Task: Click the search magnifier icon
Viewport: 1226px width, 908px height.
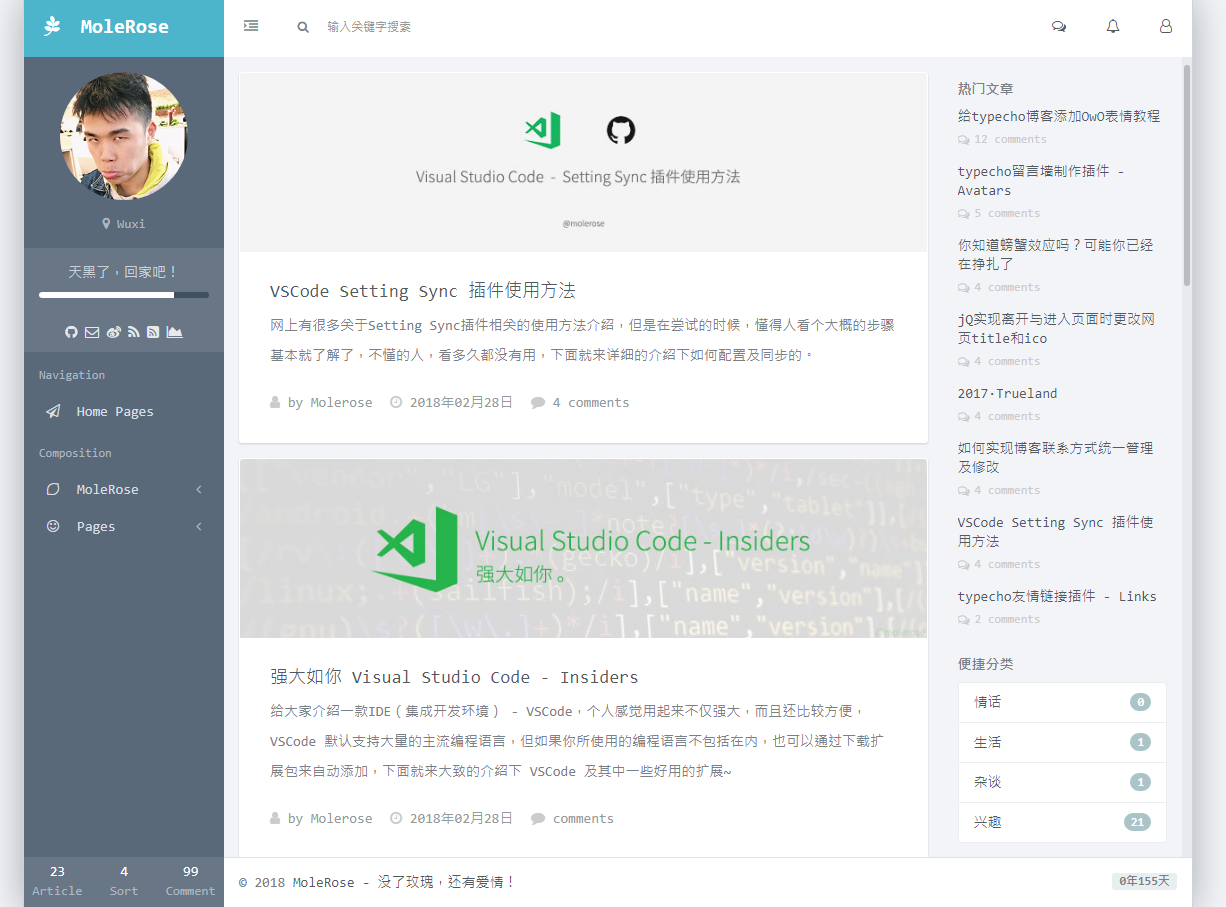Action: (x=303, y=27)
